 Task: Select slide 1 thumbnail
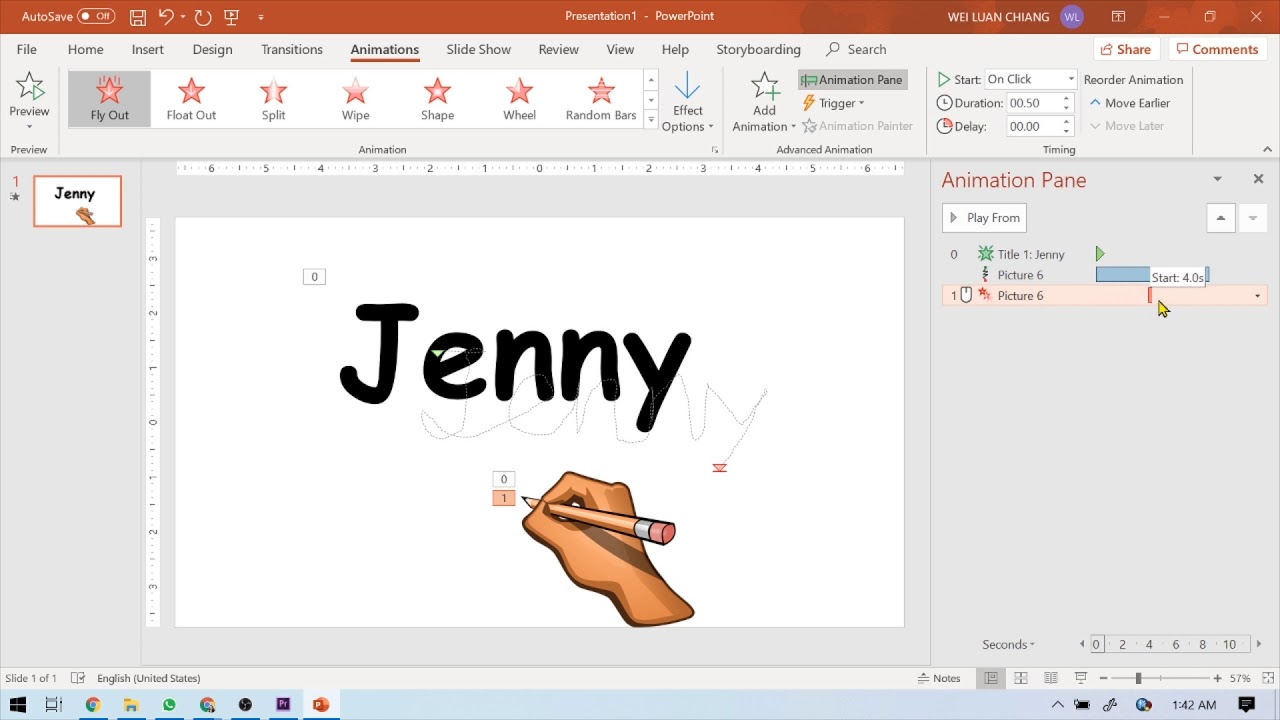(x=78, y=201)
